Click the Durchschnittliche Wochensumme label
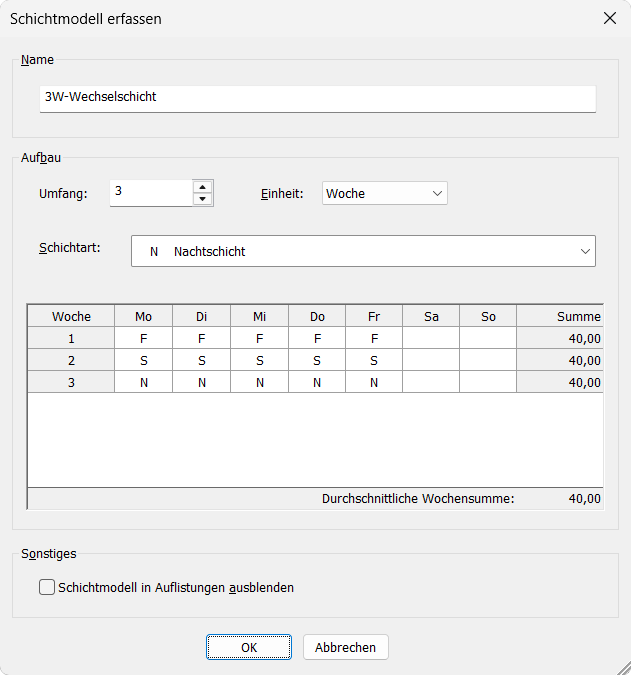Viewport: 631px width, 675px height. [418, 499]
